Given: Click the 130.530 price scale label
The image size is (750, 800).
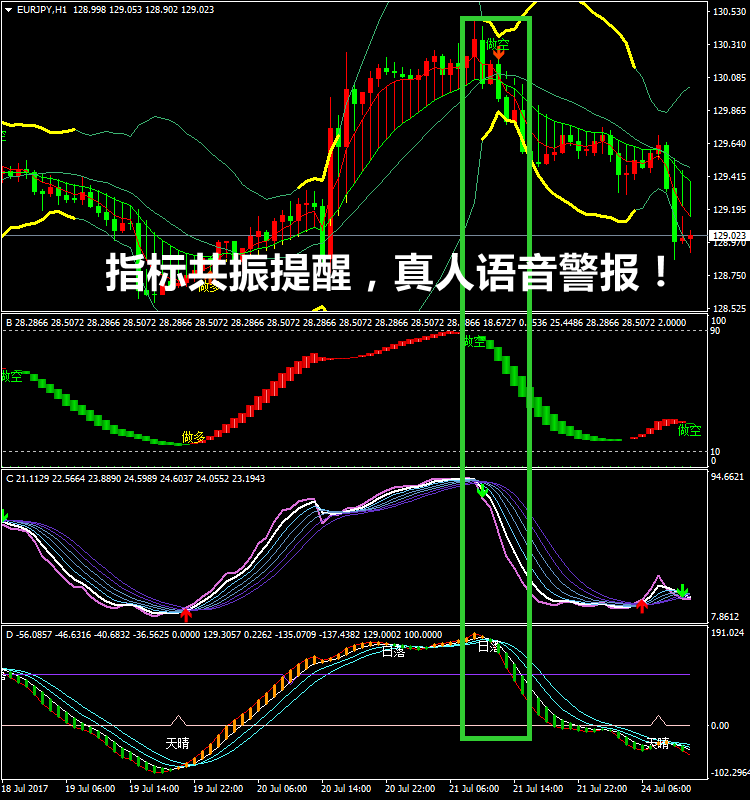Looking at the screenshot, I should [x=727, y=13].
